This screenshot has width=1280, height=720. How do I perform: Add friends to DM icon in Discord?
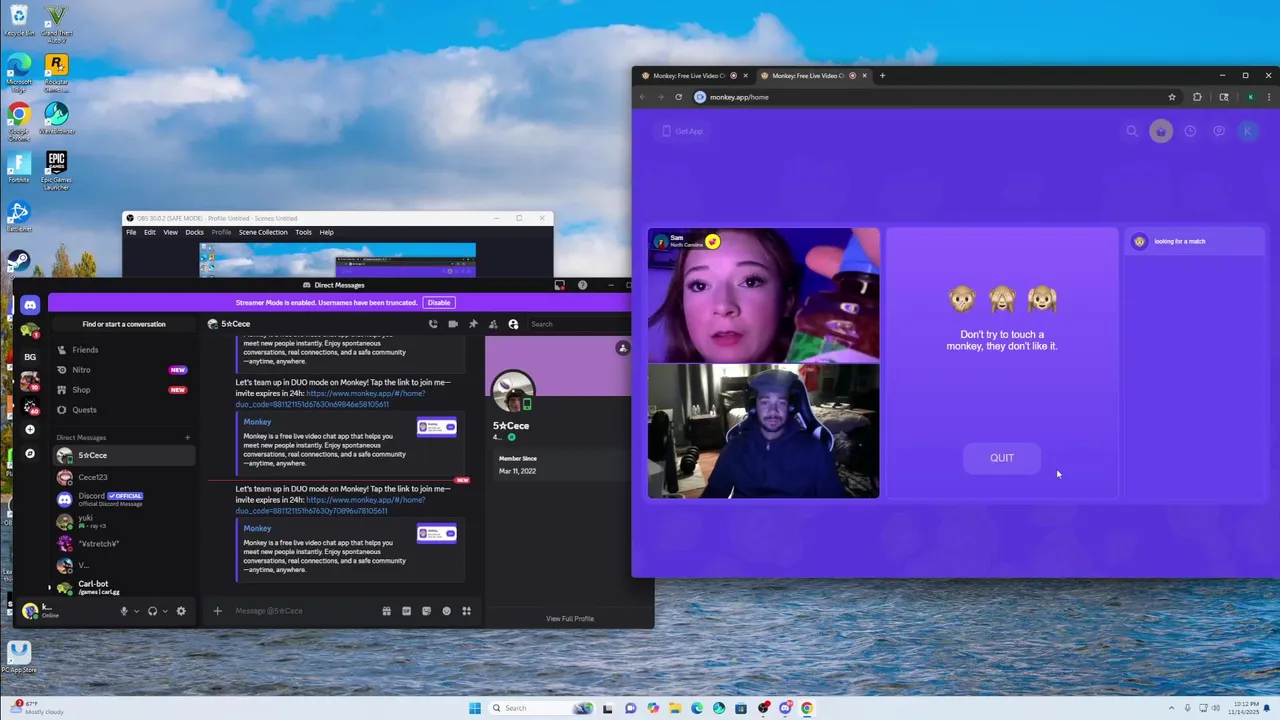tap(493, 324)
